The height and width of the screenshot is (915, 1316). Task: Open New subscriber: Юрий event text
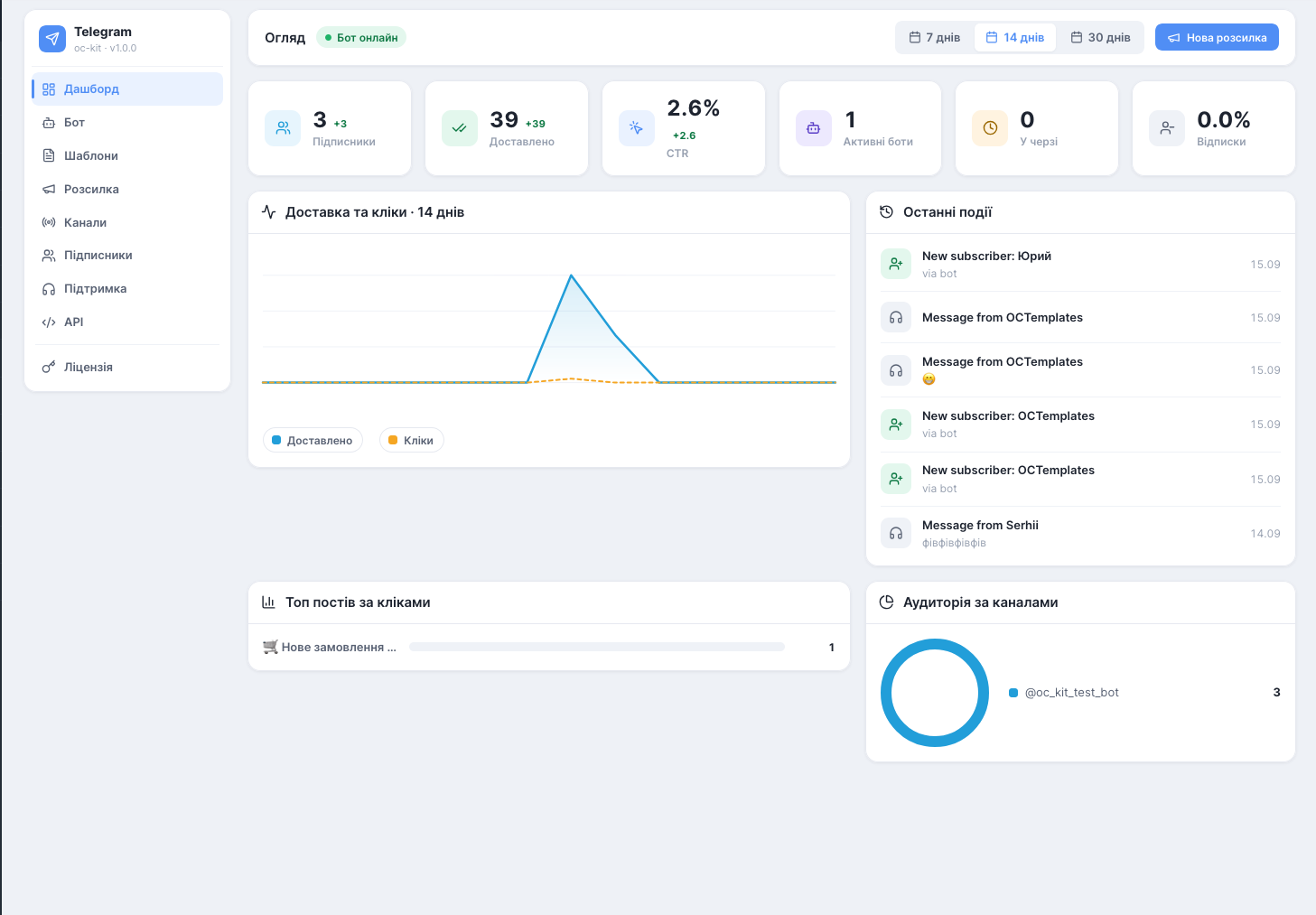click(986, 256)
